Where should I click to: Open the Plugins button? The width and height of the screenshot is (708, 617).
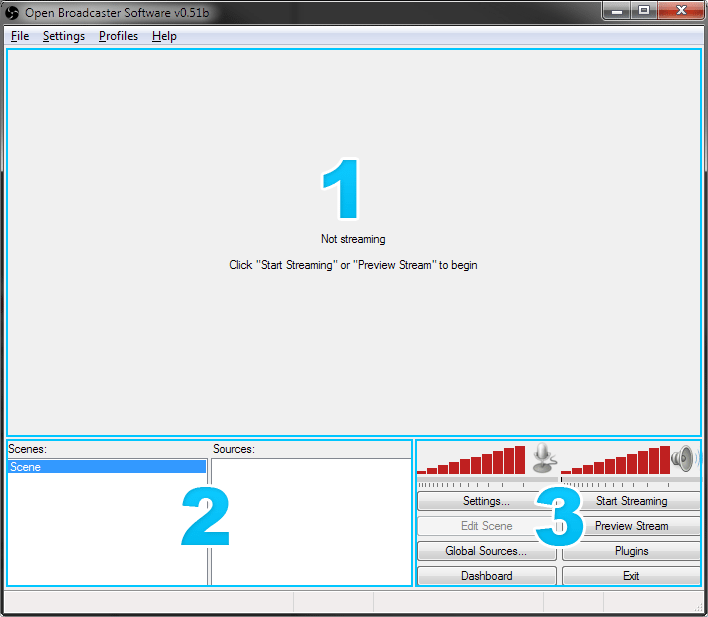point(631,551)
